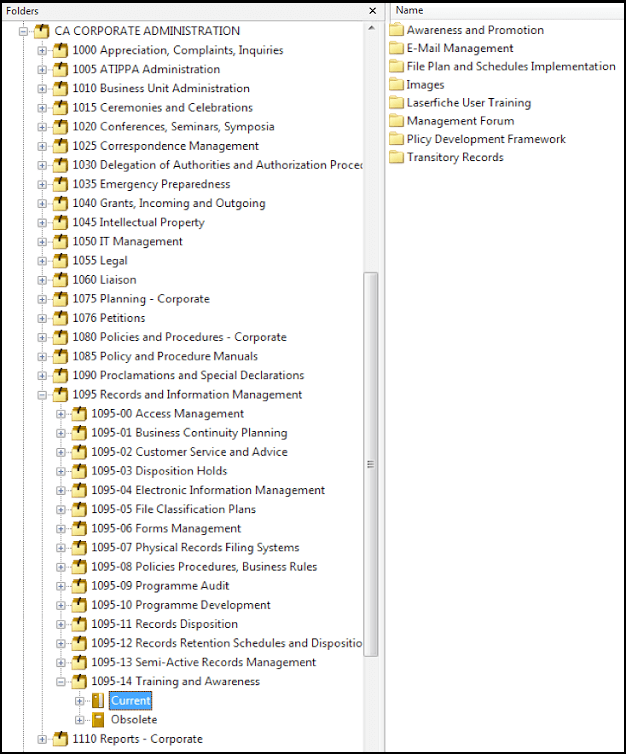
Task: Click the 1095-03 Disposition Holds folder icon
Action: (x=79, y=471)
